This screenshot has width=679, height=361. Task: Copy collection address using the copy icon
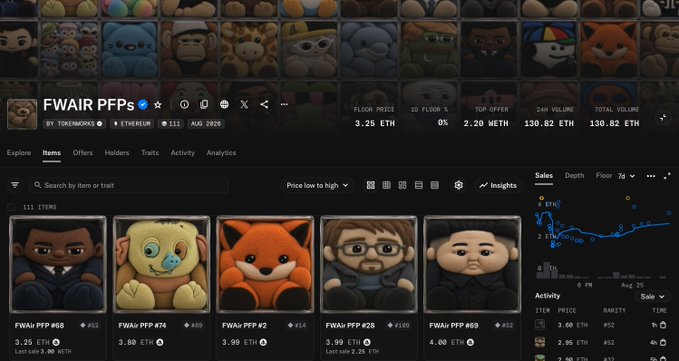[x=204, y=104]
